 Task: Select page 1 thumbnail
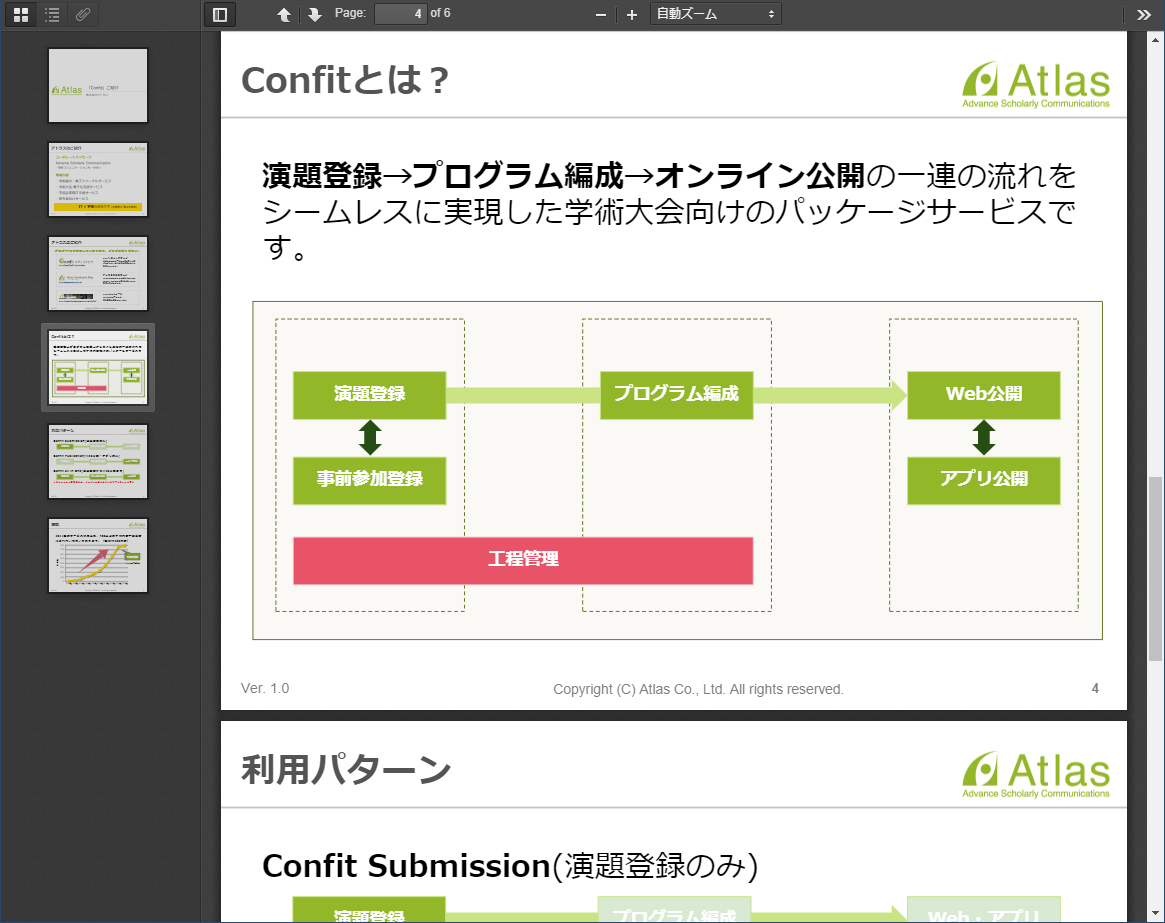click(98, 86)
